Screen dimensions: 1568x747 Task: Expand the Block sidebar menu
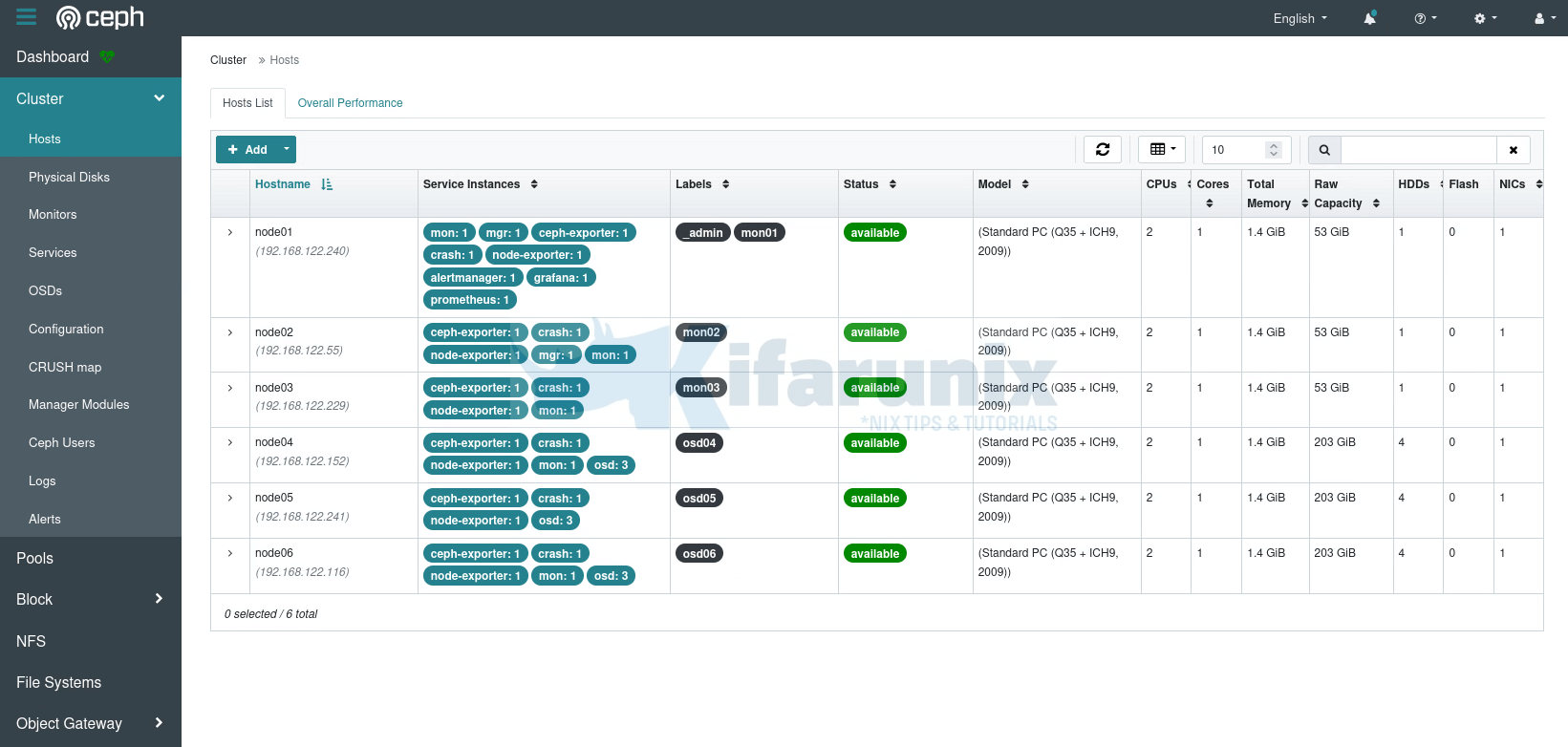click(x=90, y=599)
